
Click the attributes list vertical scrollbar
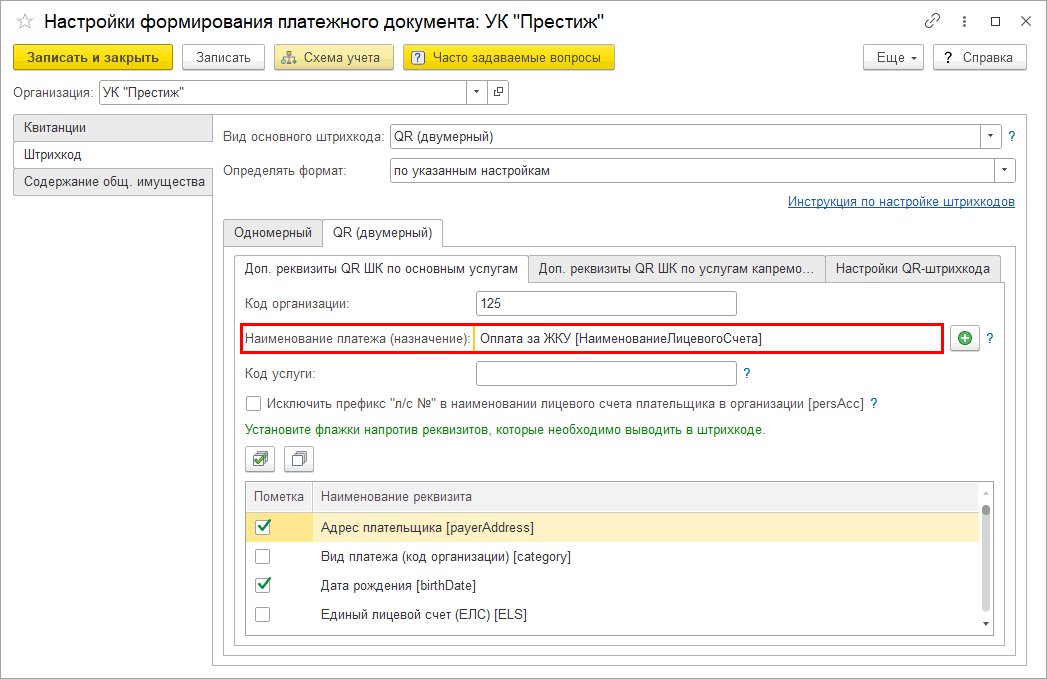click(x=985, y=560)
